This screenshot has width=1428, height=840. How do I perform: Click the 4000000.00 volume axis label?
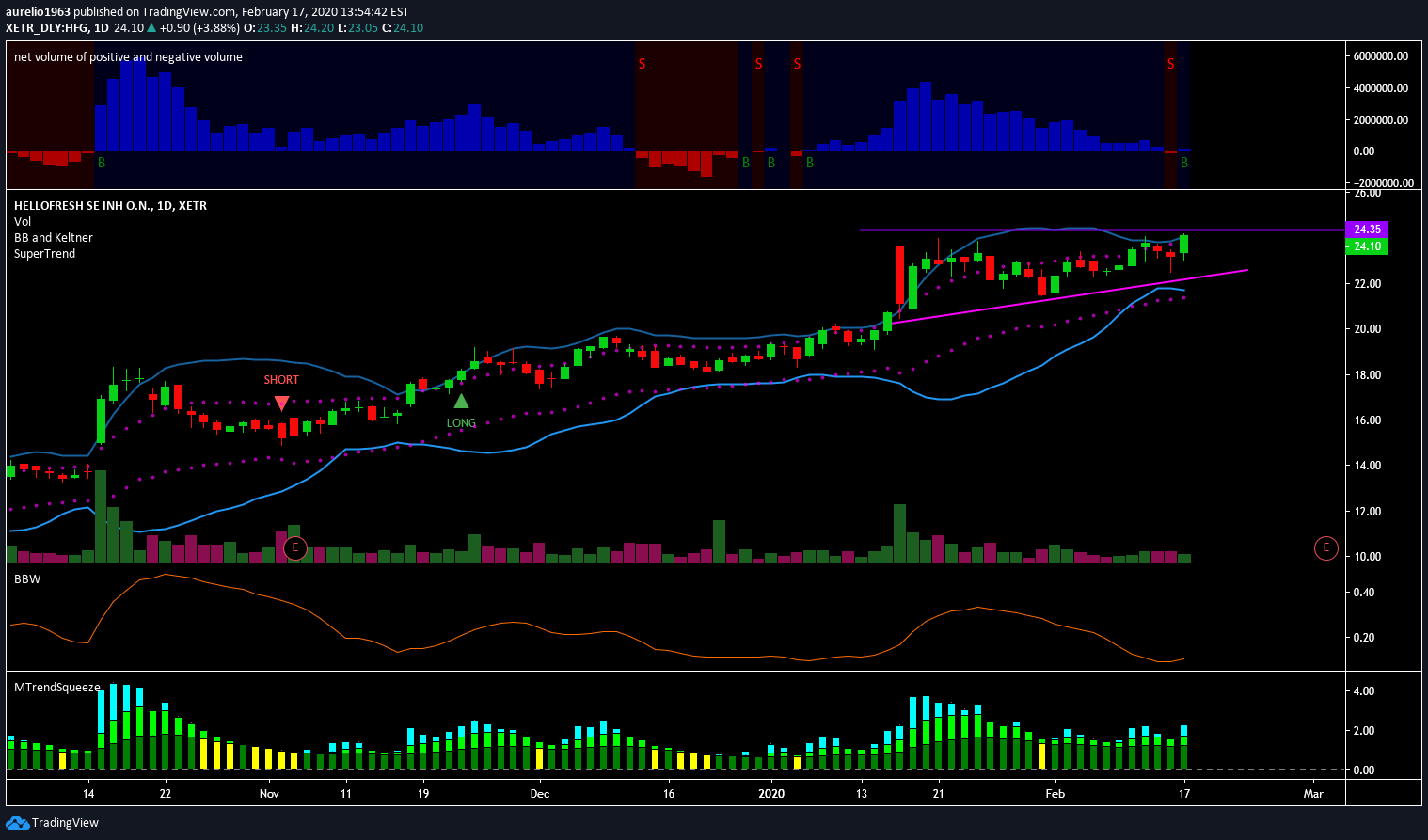pos(1381,88)
